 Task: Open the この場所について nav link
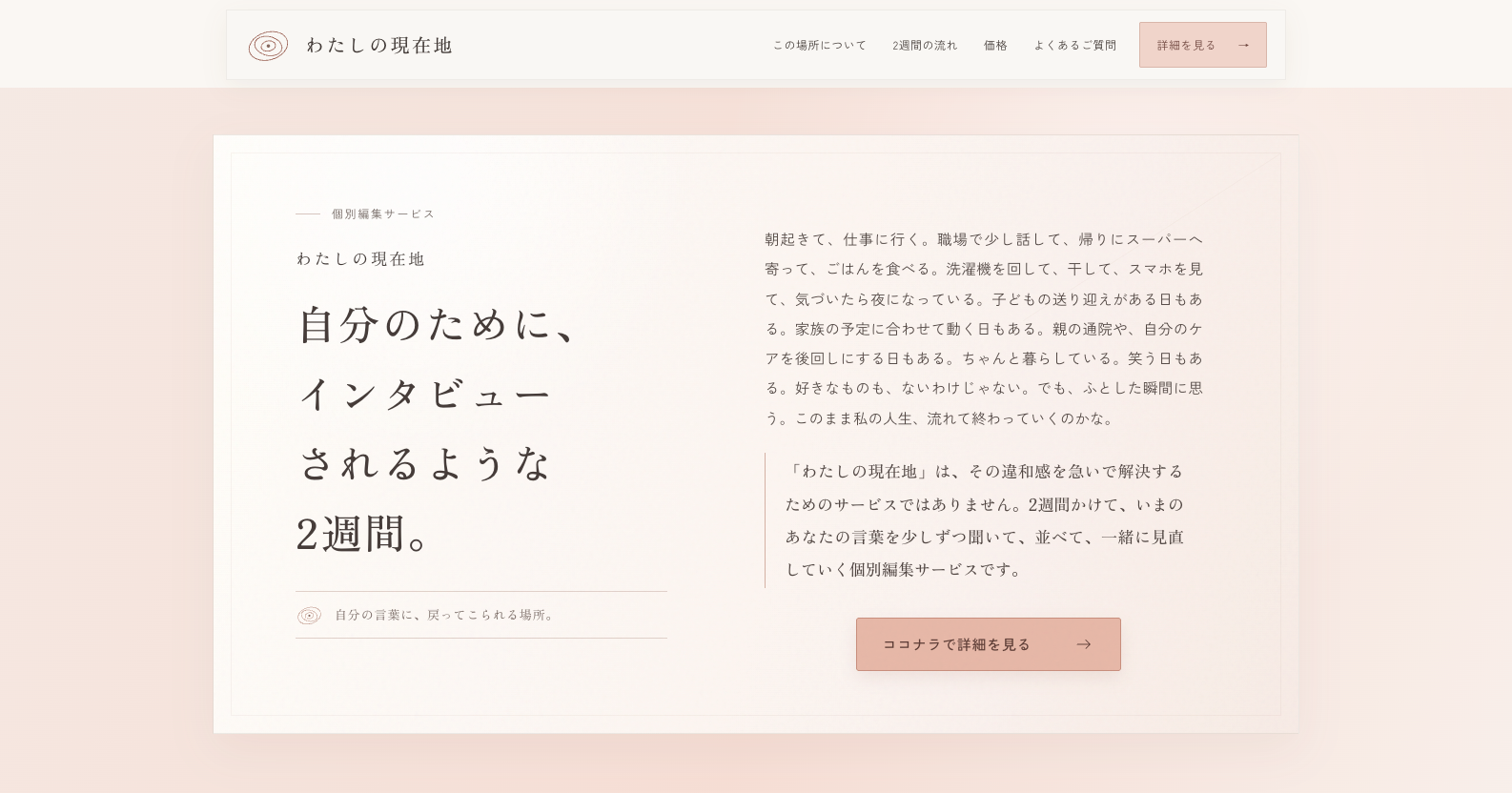coord(820,45)
